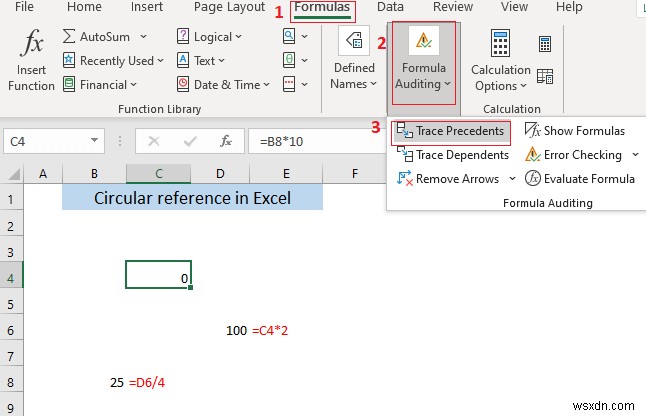Screen dimensions: 646x416
Task: Open the Financial functions menu
Action: click(x=99, y=84)
